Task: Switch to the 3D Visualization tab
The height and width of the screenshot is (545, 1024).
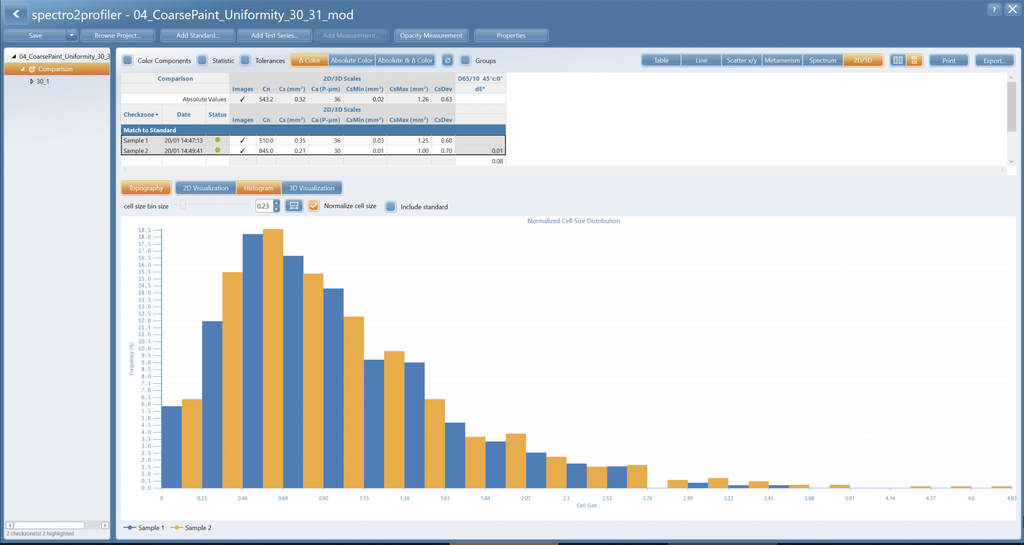Action: [312, 188]
